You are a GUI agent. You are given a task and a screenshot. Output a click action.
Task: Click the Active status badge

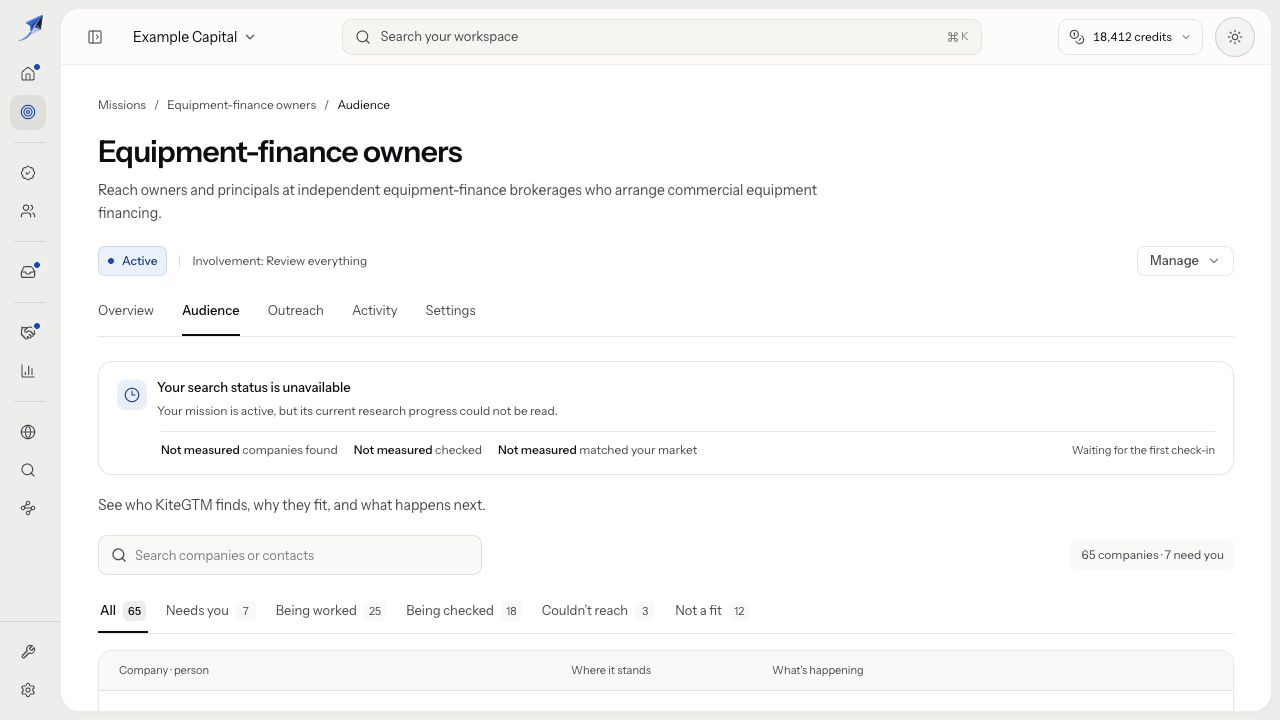click(x=132, y=261)
